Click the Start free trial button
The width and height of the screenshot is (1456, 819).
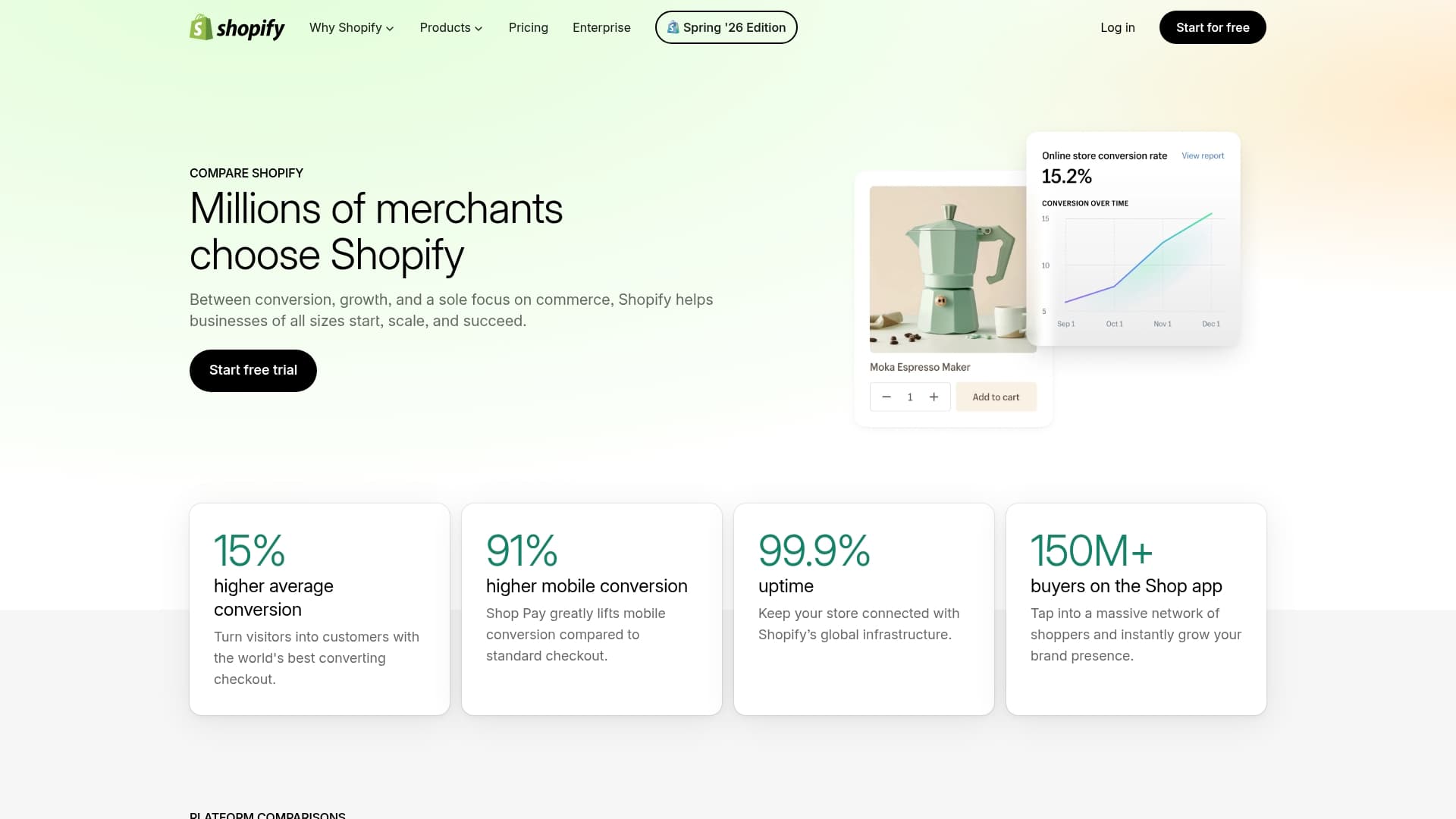[x=253, y=370]
